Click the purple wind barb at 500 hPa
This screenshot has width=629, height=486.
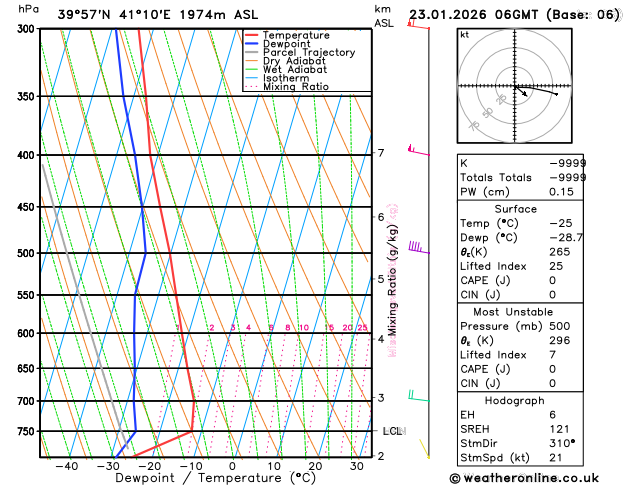click(x=419, y=247)
